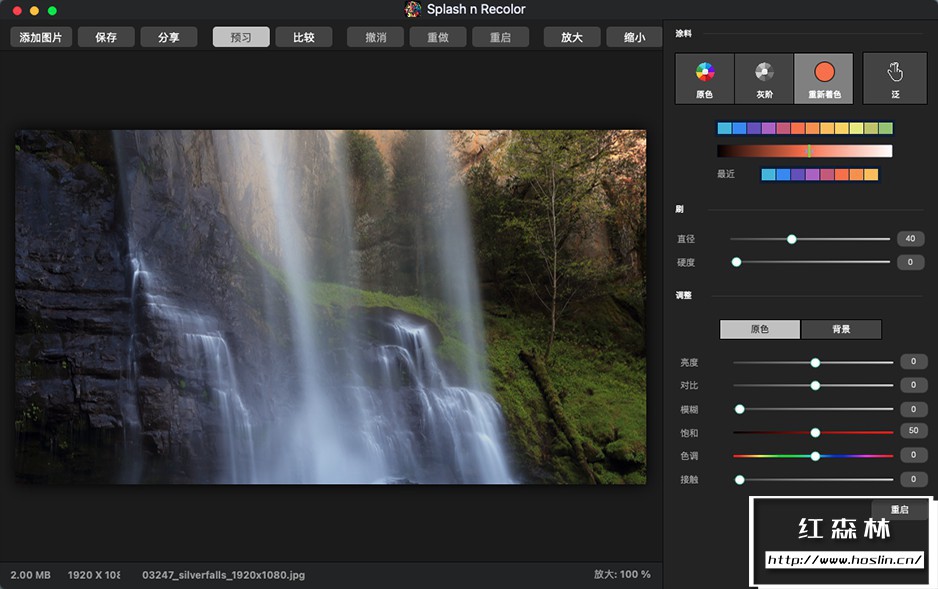Click the 饱和 saturation slider handle

click(x=815, y=432)
